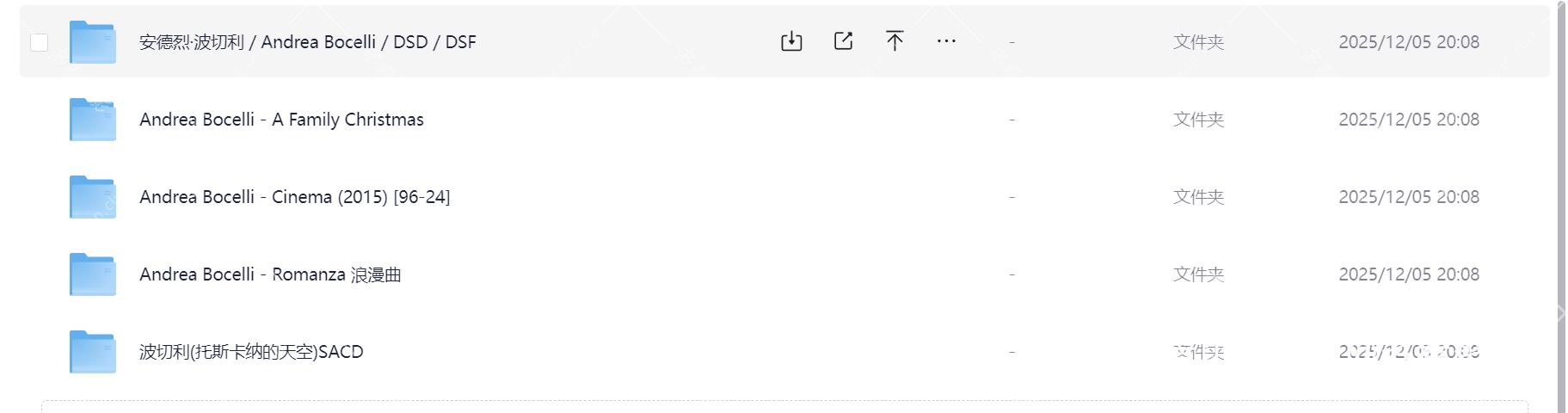Click the folder icon for A Family Christmas

point(93,120)
